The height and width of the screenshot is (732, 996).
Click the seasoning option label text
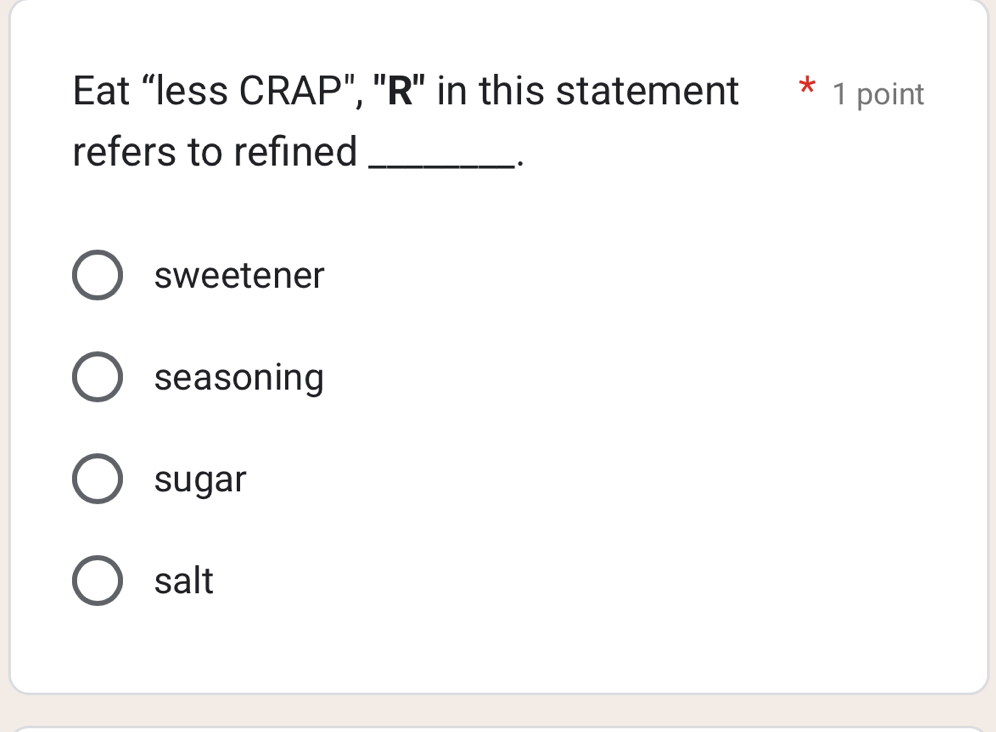(239, 376)
